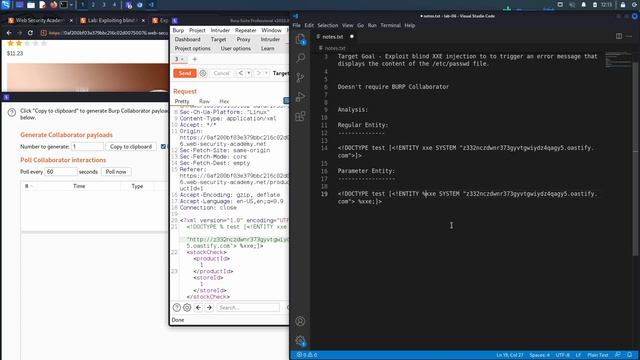Click Poll now button
Image resolution: width=640 pixels, height=360 pixels.
click(x=116, y=172)
